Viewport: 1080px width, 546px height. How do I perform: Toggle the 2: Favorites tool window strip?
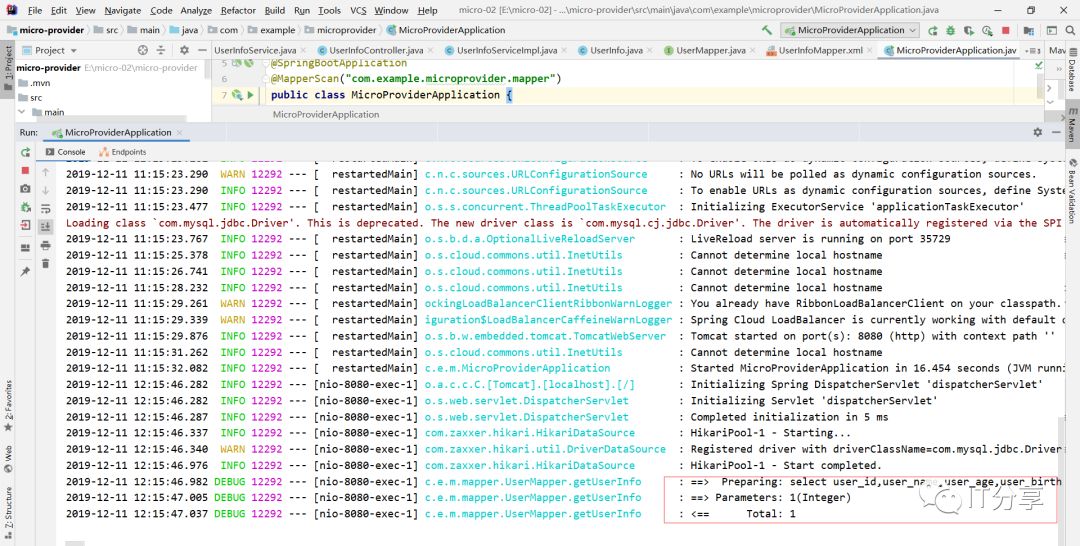click(x=8, y=406)
